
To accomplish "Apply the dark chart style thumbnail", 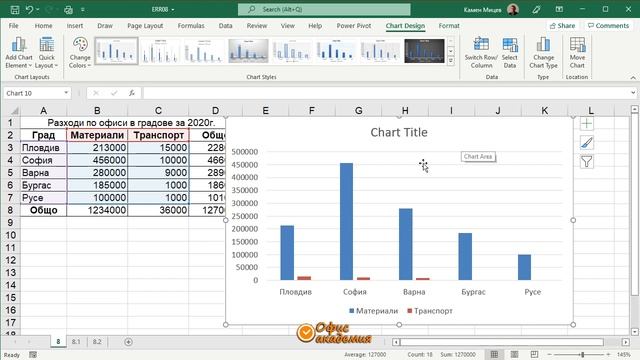I will pyautogui.click(x=424, y=51).
